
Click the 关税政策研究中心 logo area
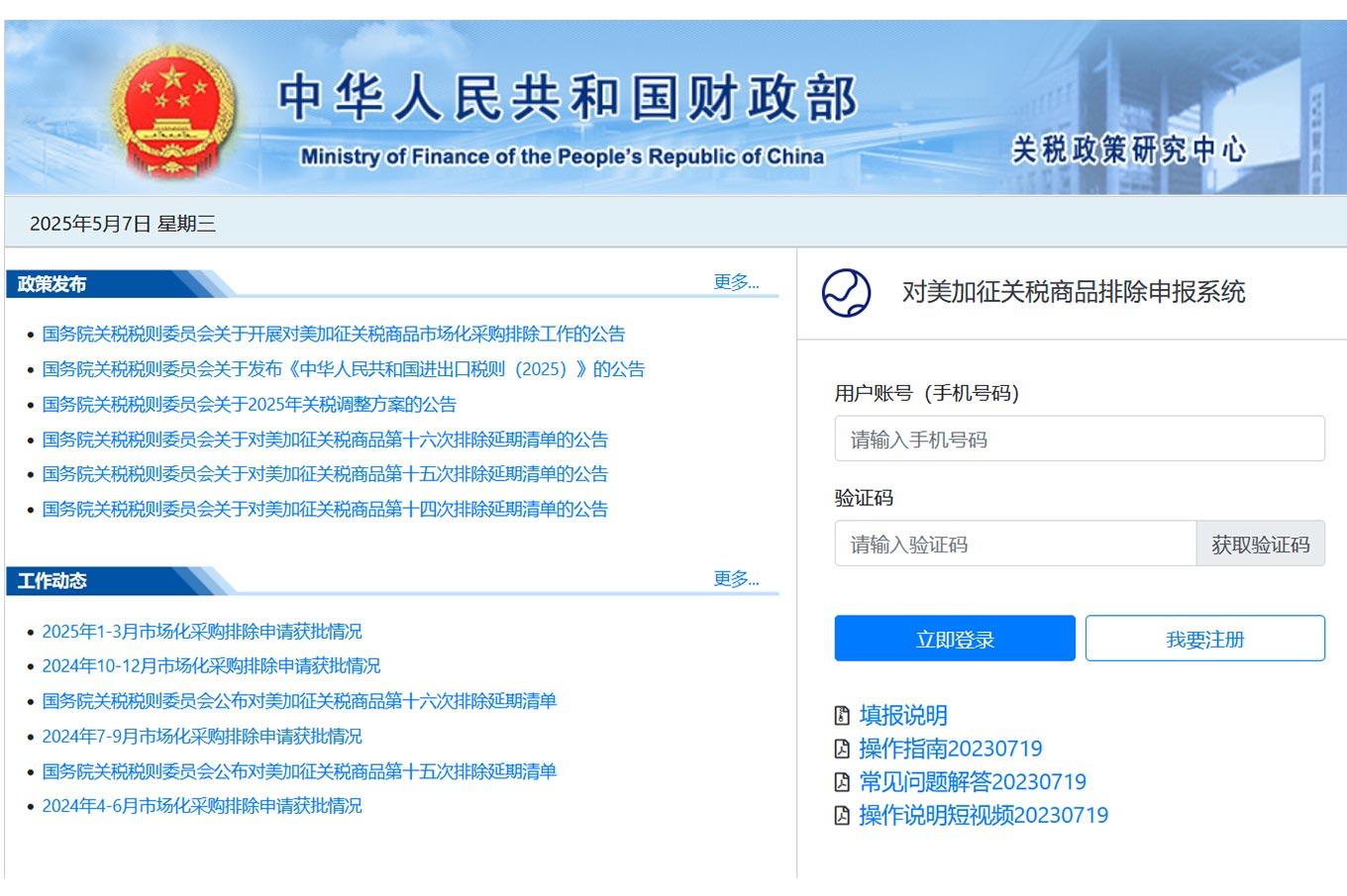(1133, 147)
